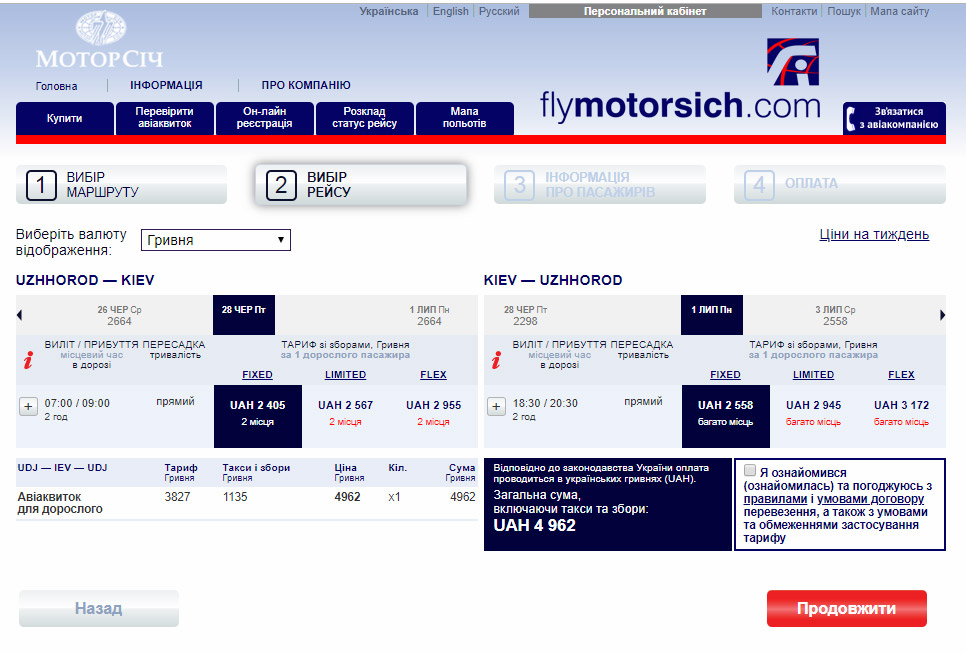The height and width of the screenshot is (653, 966).
Task: Go to step 1 Вибір маршруту
Action: click(x=121, y=184)
